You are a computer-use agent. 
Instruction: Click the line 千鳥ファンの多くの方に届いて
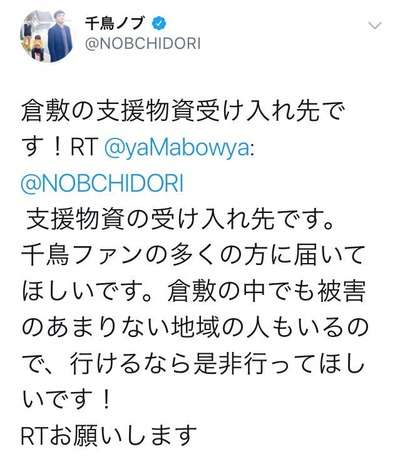(x=192, y=256)
